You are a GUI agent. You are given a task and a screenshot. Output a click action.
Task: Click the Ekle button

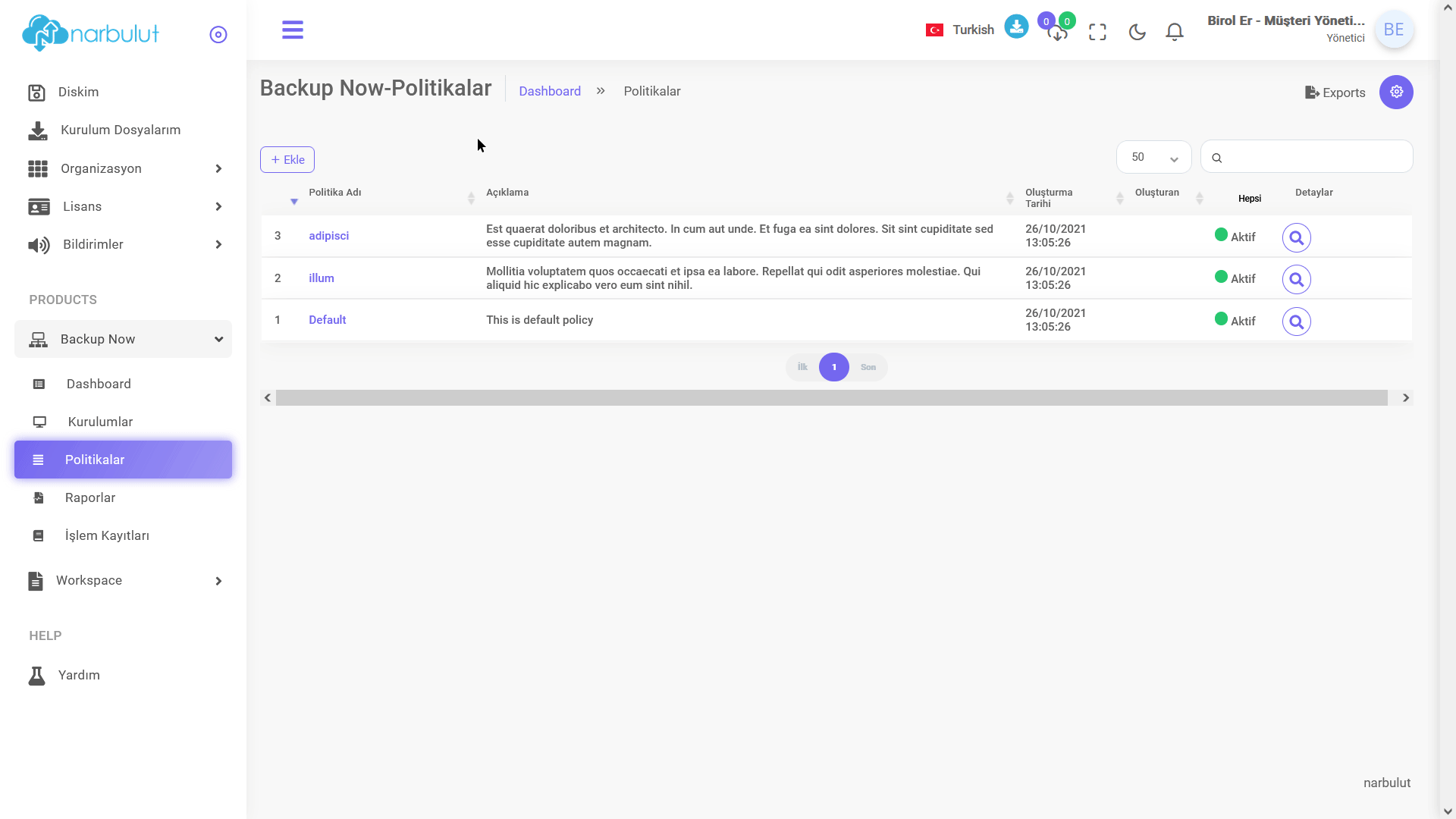287,160
